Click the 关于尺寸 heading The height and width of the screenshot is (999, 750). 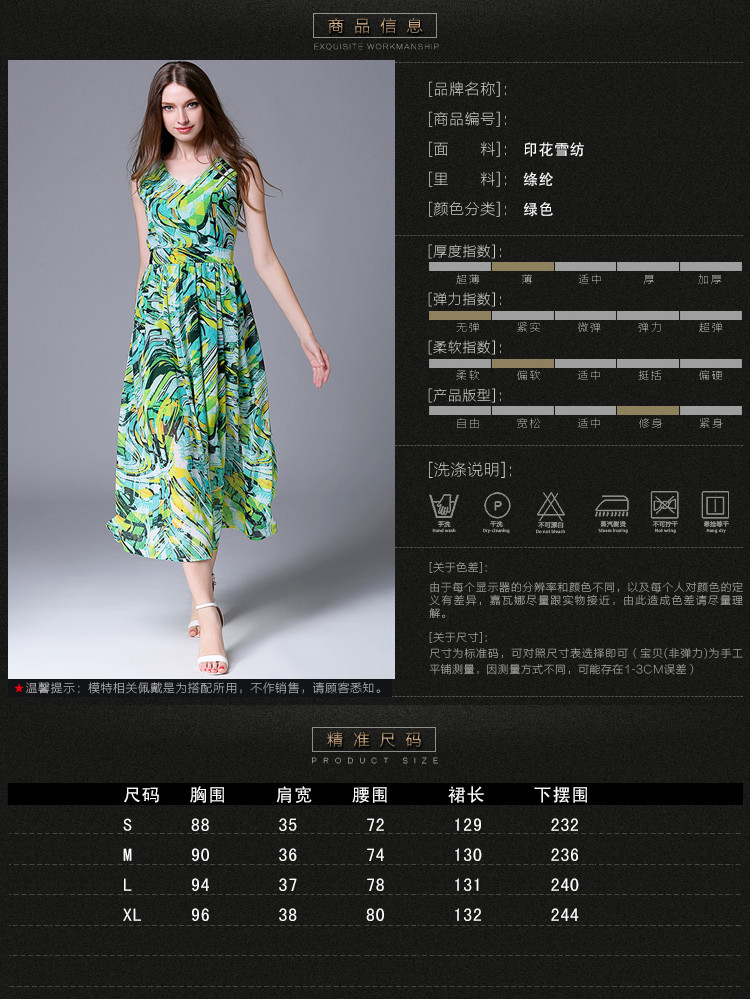point(458,637)
